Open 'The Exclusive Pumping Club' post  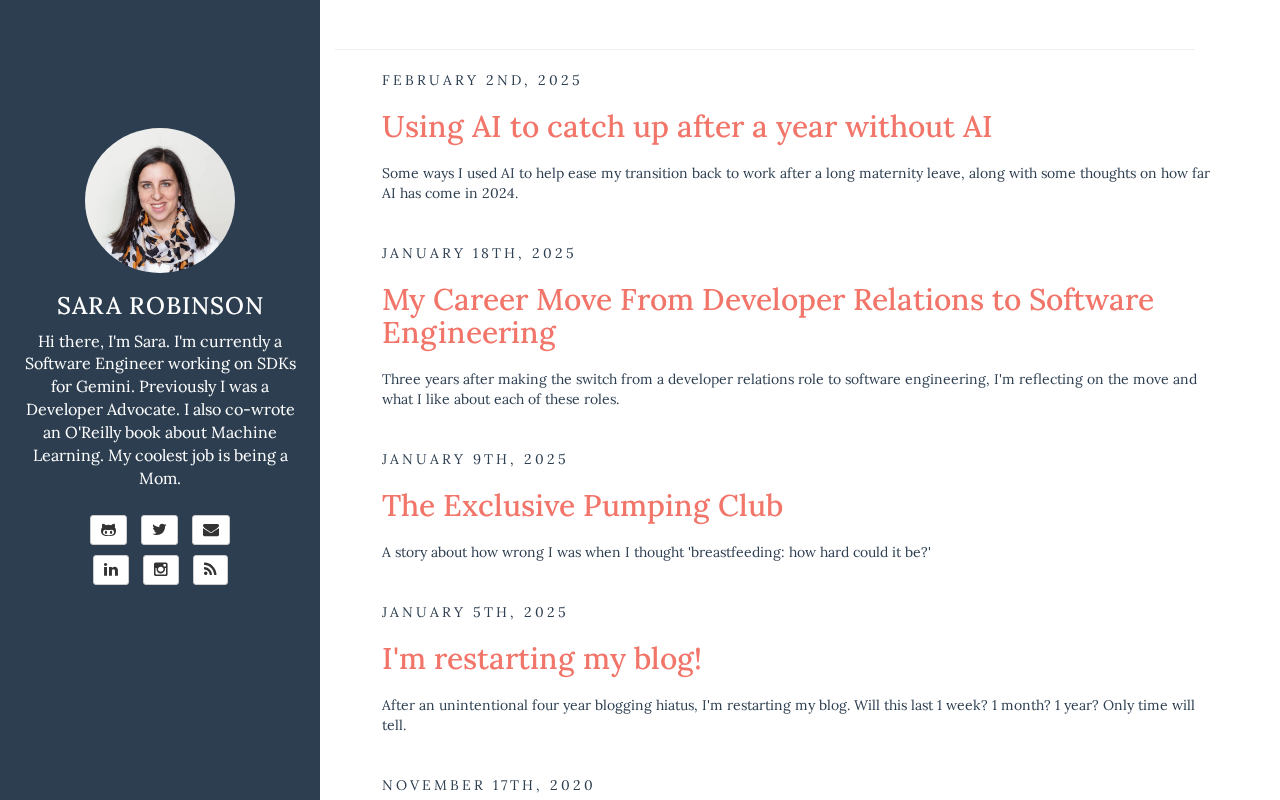[582, 506]
